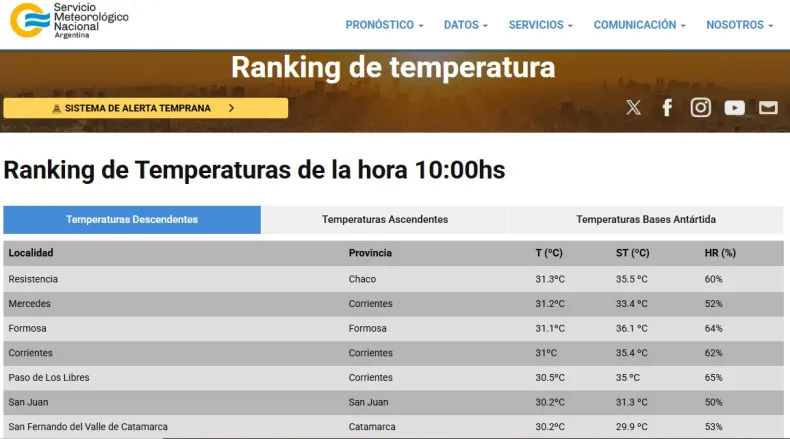Expand the Pronóstico dropdown menu

(x=384, y=25)
